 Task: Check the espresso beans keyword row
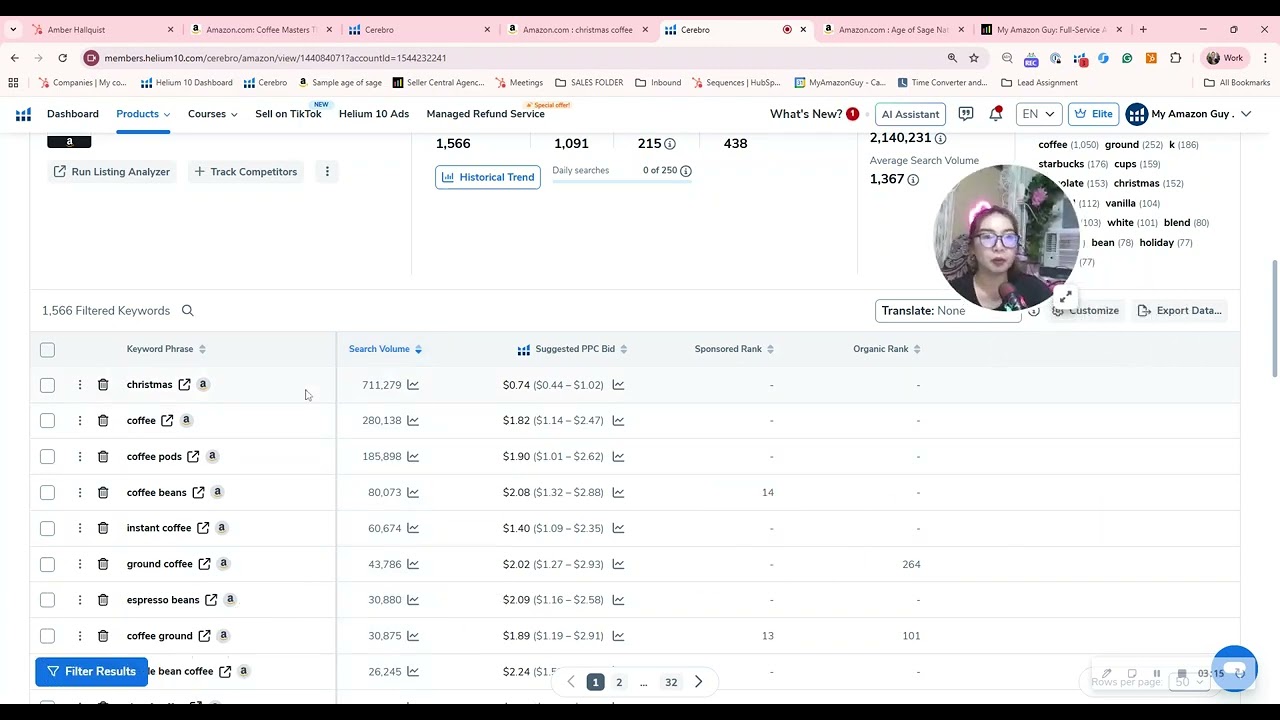[47, 600]
